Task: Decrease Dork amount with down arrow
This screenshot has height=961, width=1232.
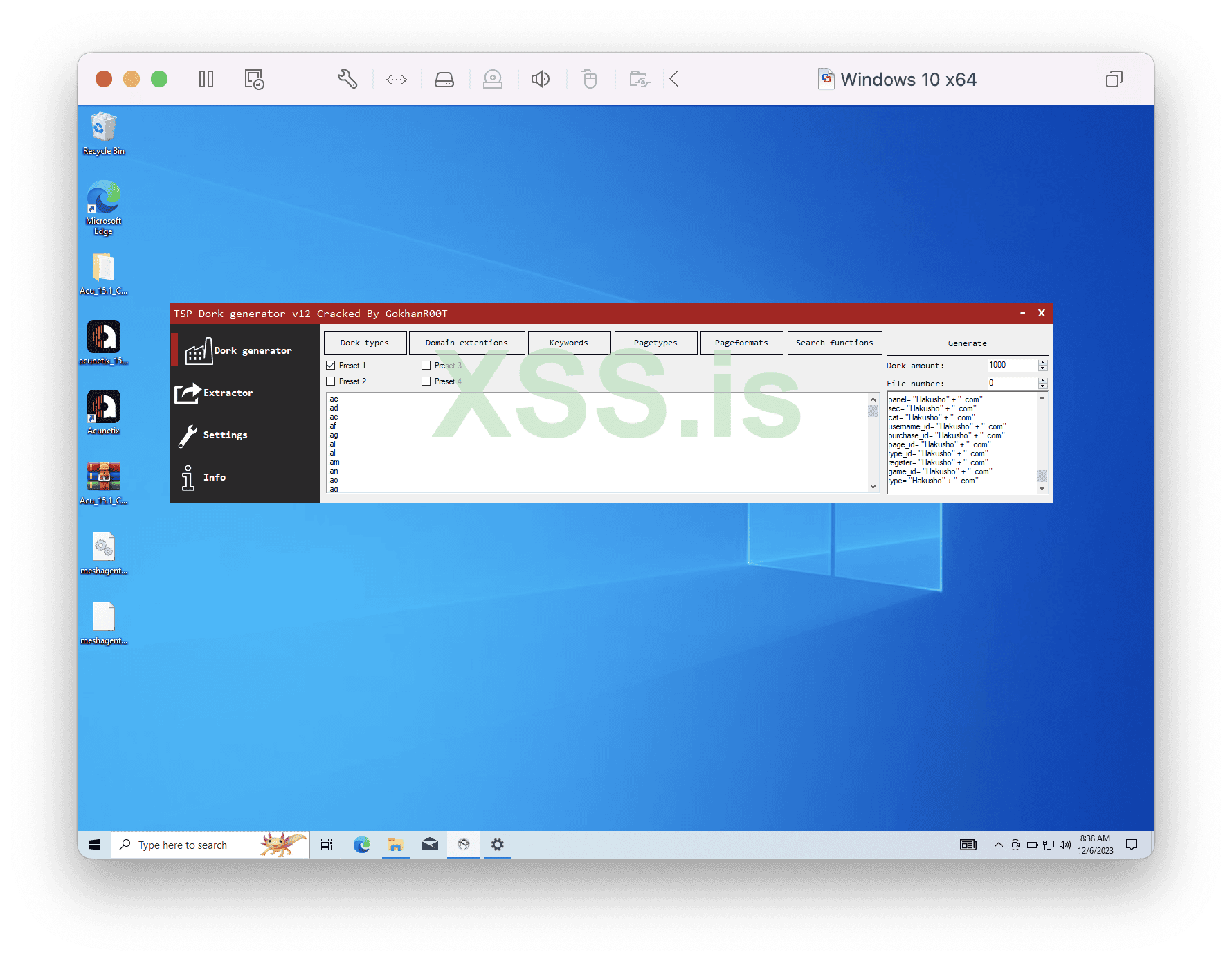Action: 1043,368
